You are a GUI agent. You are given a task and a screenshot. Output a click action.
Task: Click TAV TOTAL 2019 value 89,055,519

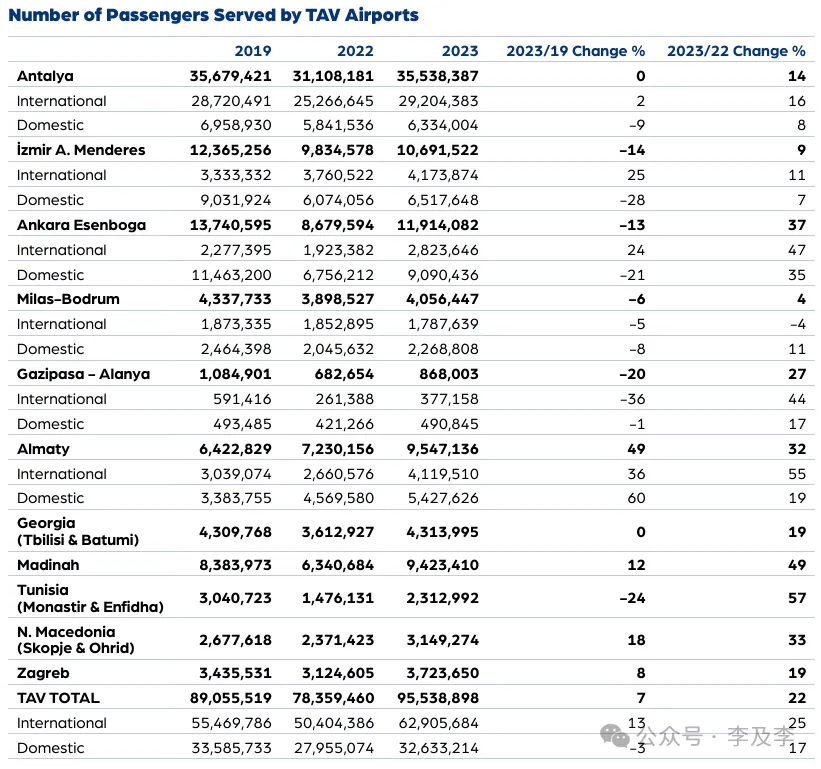pos(230,698)
